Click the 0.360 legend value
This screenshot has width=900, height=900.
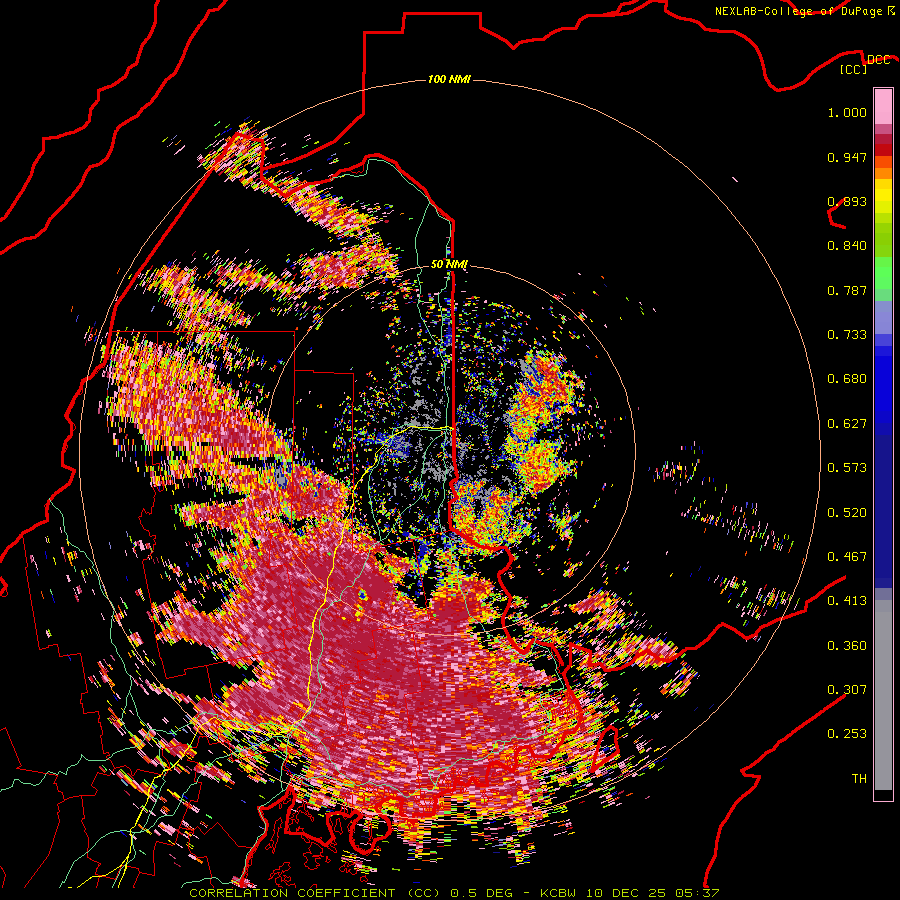pos(847,646)
